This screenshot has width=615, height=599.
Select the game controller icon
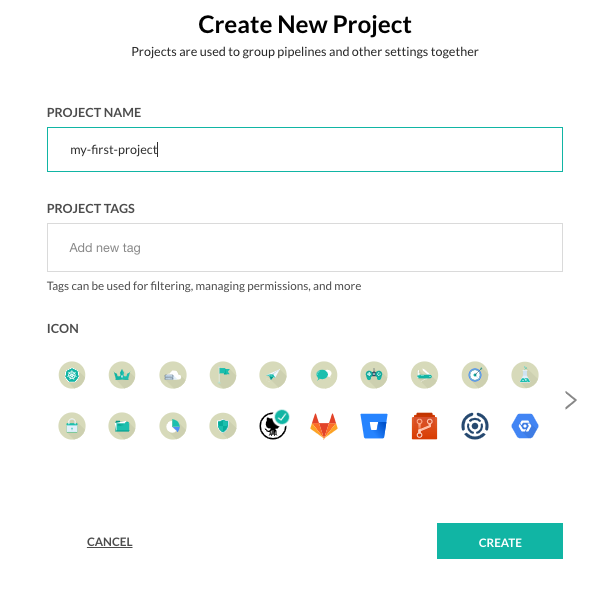[x=373, y=375]
